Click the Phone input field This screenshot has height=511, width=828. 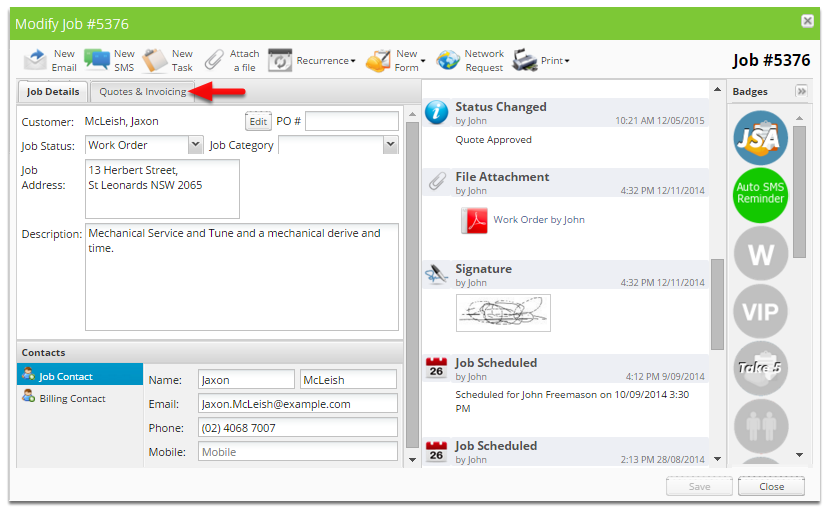298,428
